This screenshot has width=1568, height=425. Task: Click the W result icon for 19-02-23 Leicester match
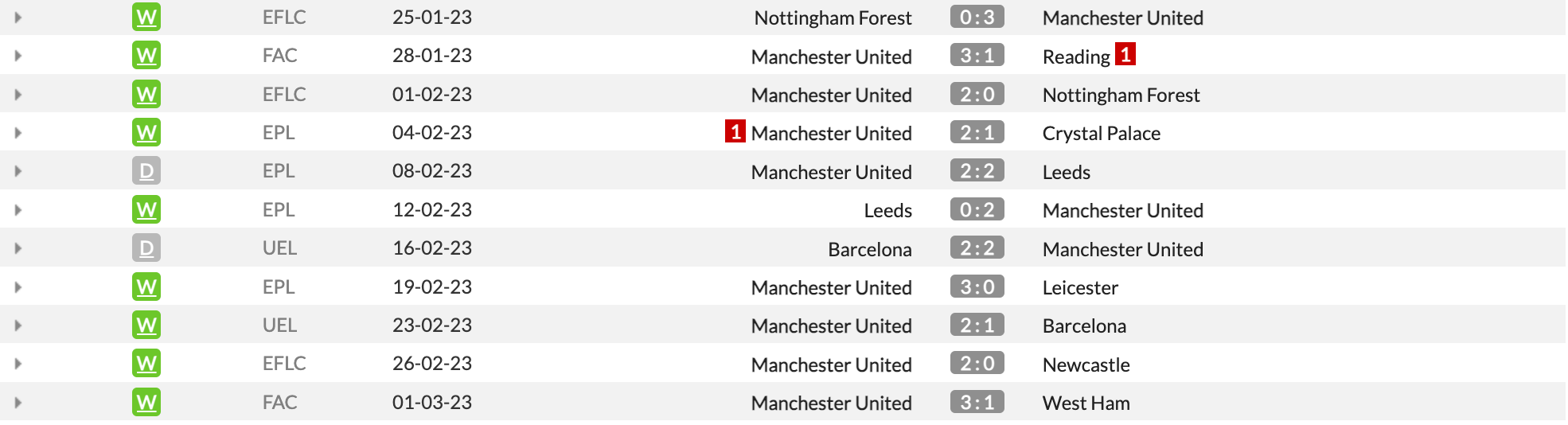(146, 287)
